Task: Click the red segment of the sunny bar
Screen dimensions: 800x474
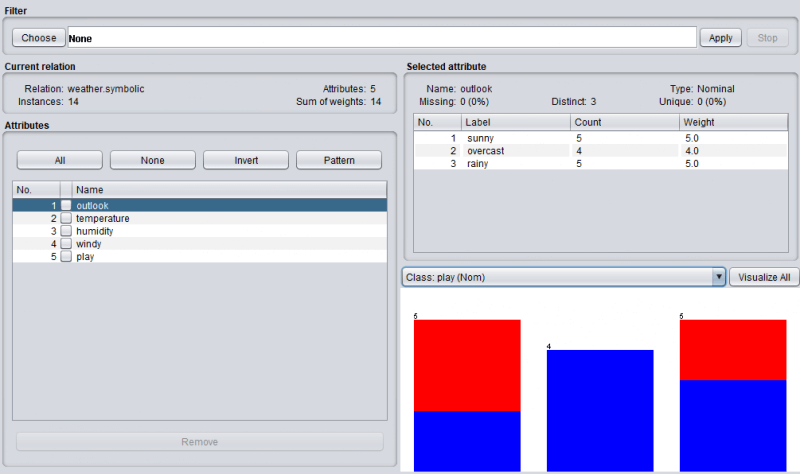Action: (467, 365)
